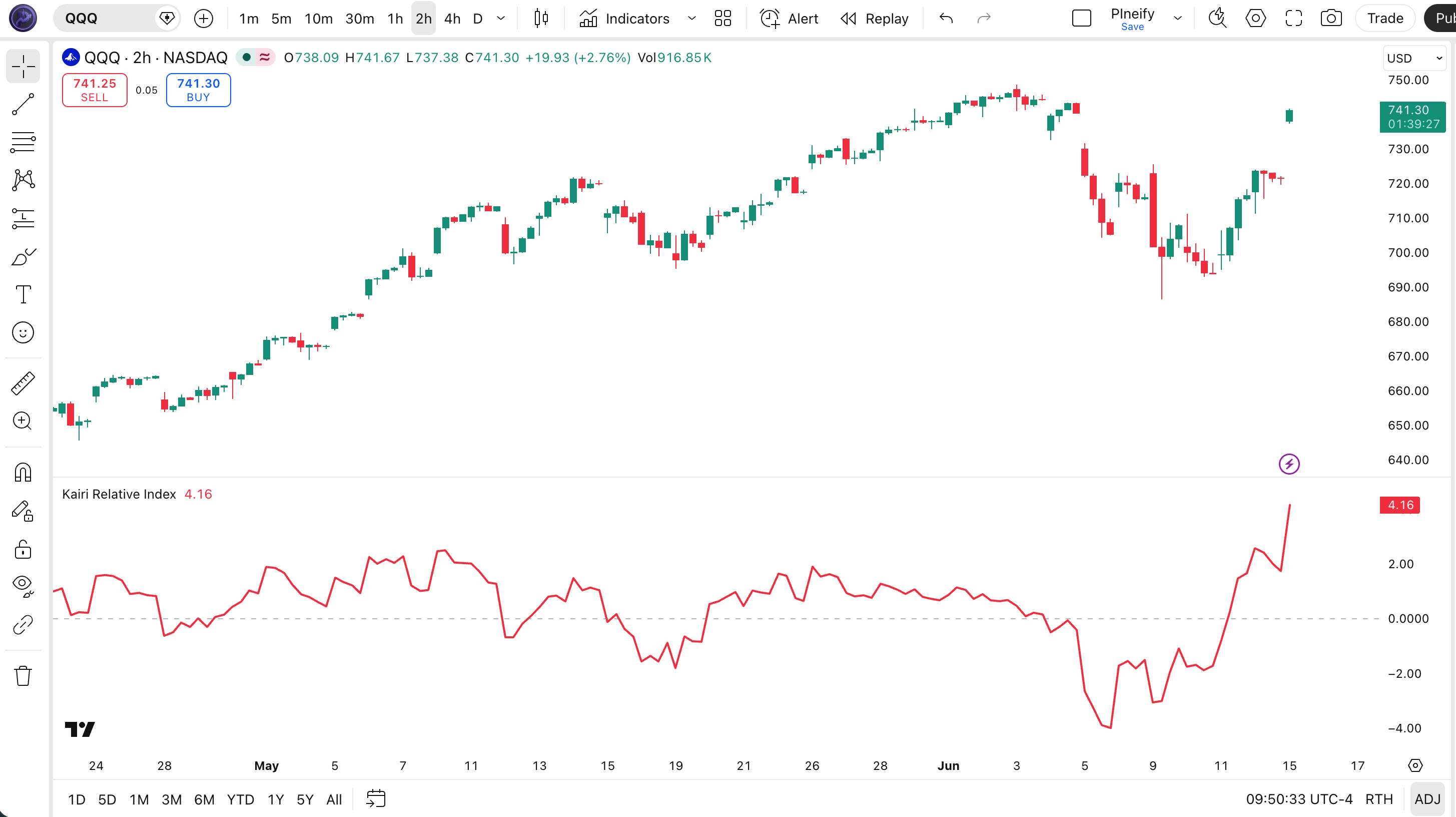The image size is (1456, 817).
Task: Open the go to date calendar icon
Action: click(x=376, y=799)
